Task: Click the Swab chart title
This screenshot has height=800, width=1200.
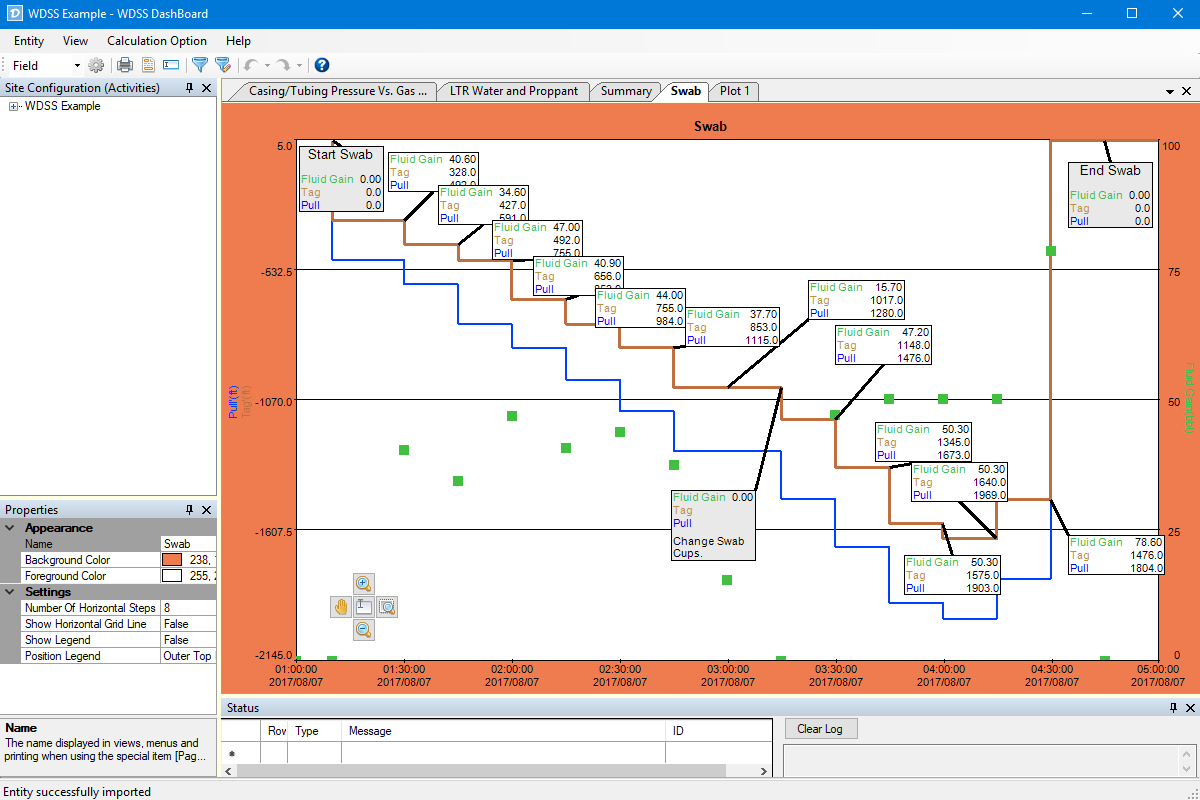Action: point(710,127)
